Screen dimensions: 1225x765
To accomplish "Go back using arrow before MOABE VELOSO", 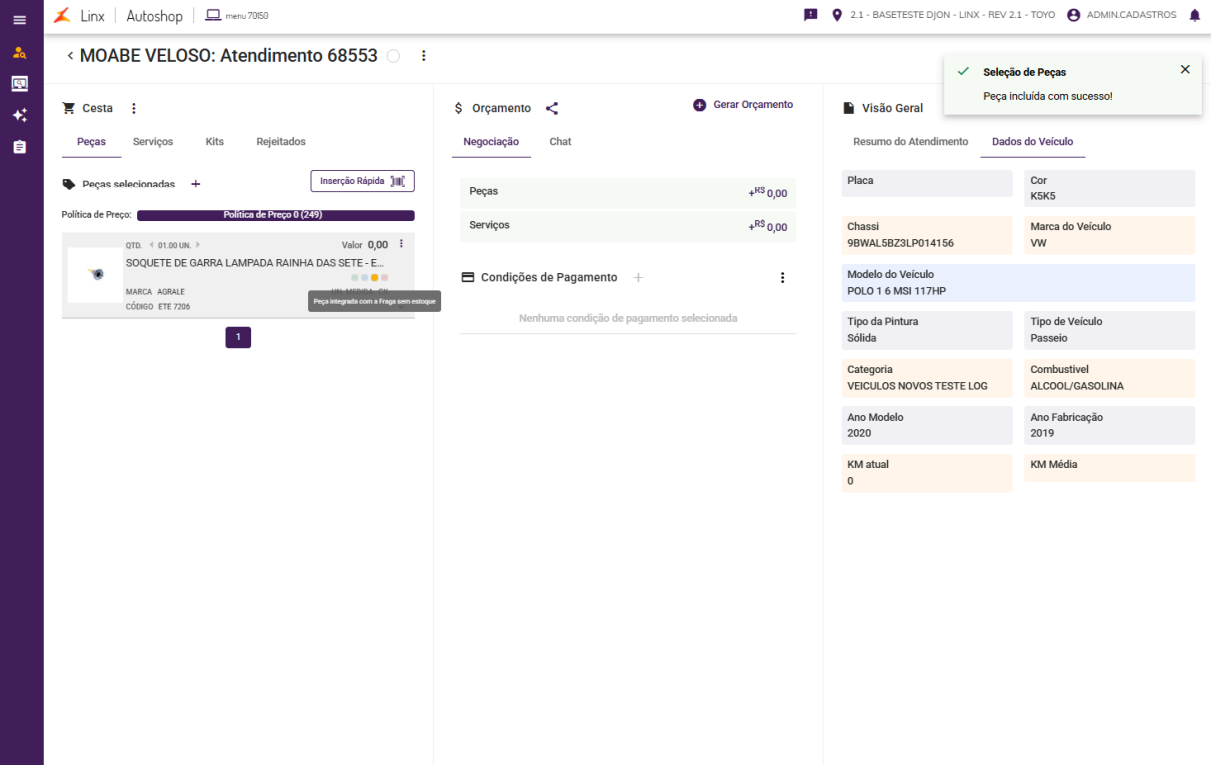I will click(70, 56).
